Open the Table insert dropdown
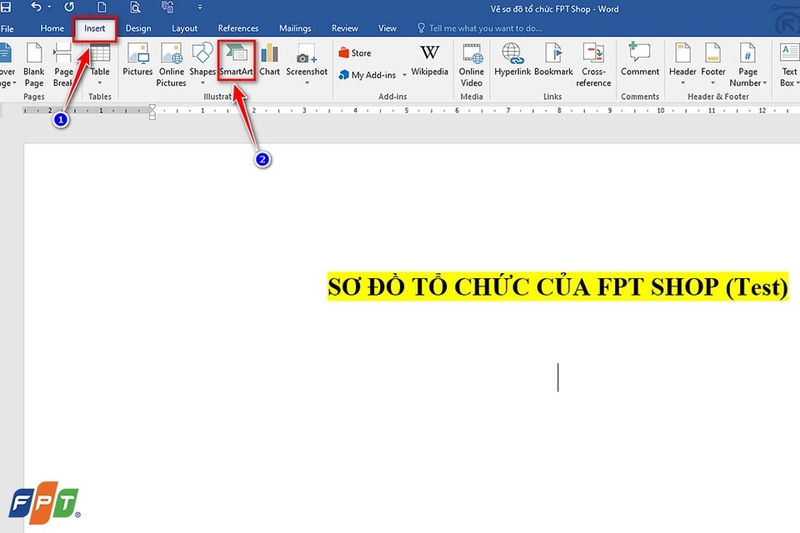This screenshot has width=800, height=533. coord(100,65)
